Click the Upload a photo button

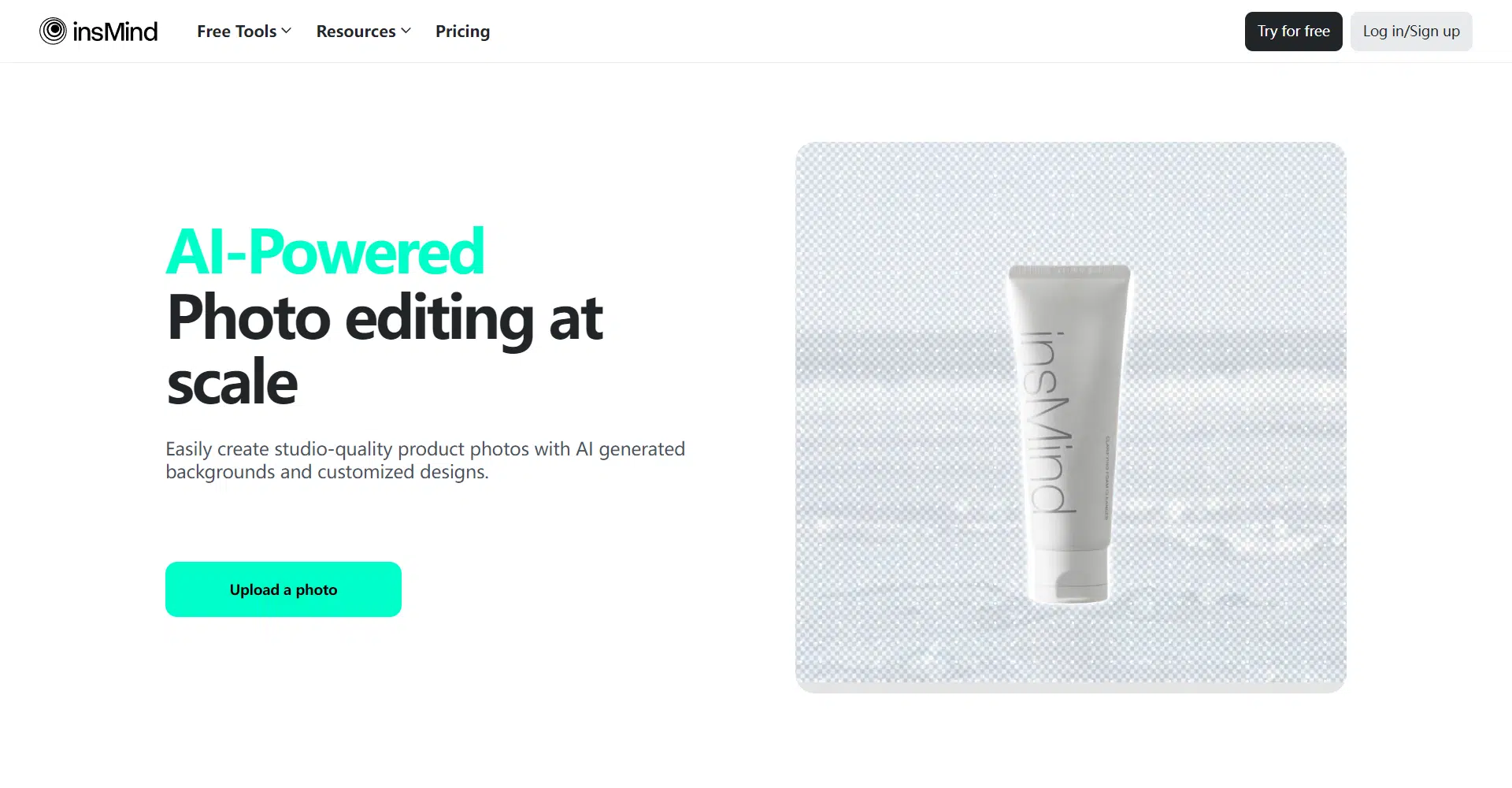(x=283, y=589)
